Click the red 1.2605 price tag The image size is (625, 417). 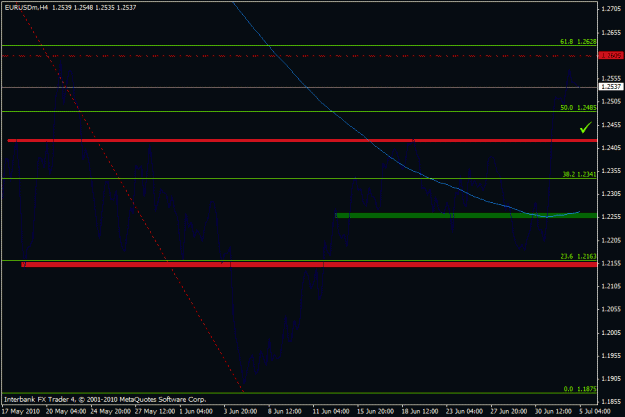[611, 55]
